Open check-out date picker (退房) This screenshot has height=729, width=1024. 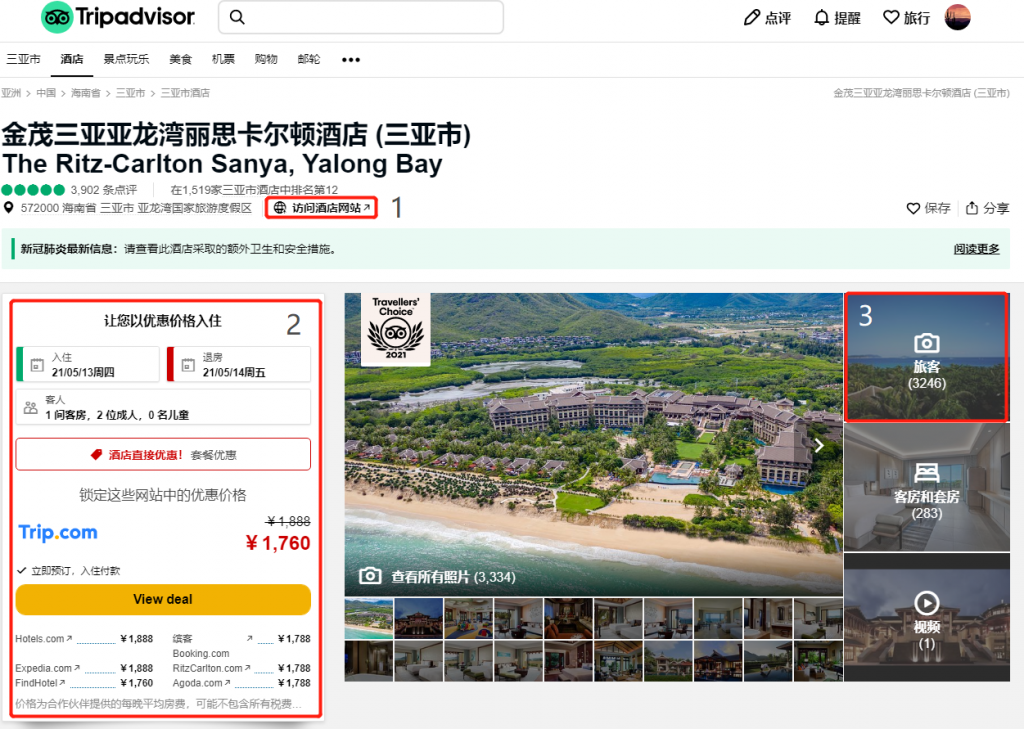tap(238, 364)
